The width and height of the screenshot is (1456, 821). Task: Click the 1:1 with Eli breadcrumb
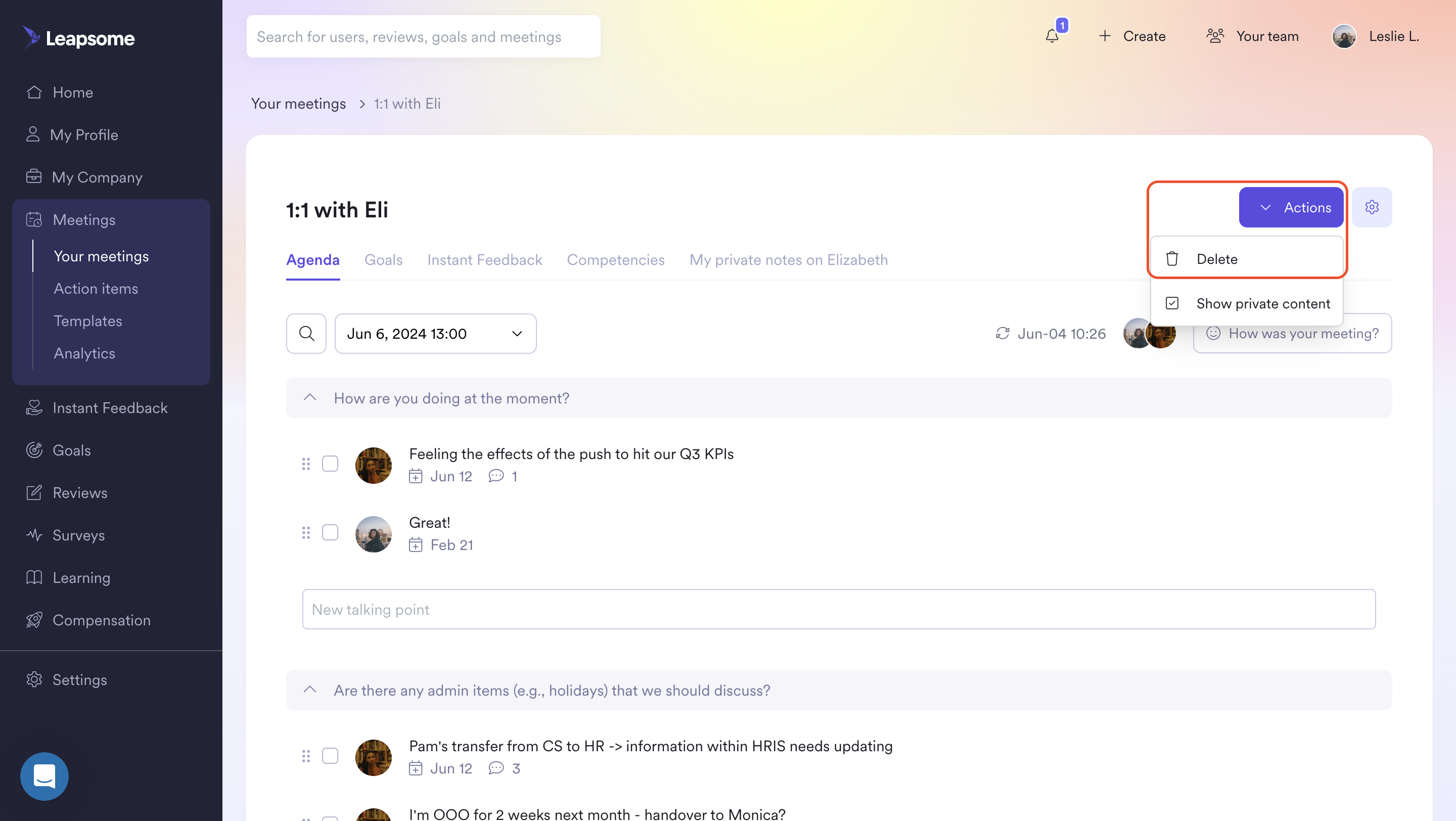407,104
